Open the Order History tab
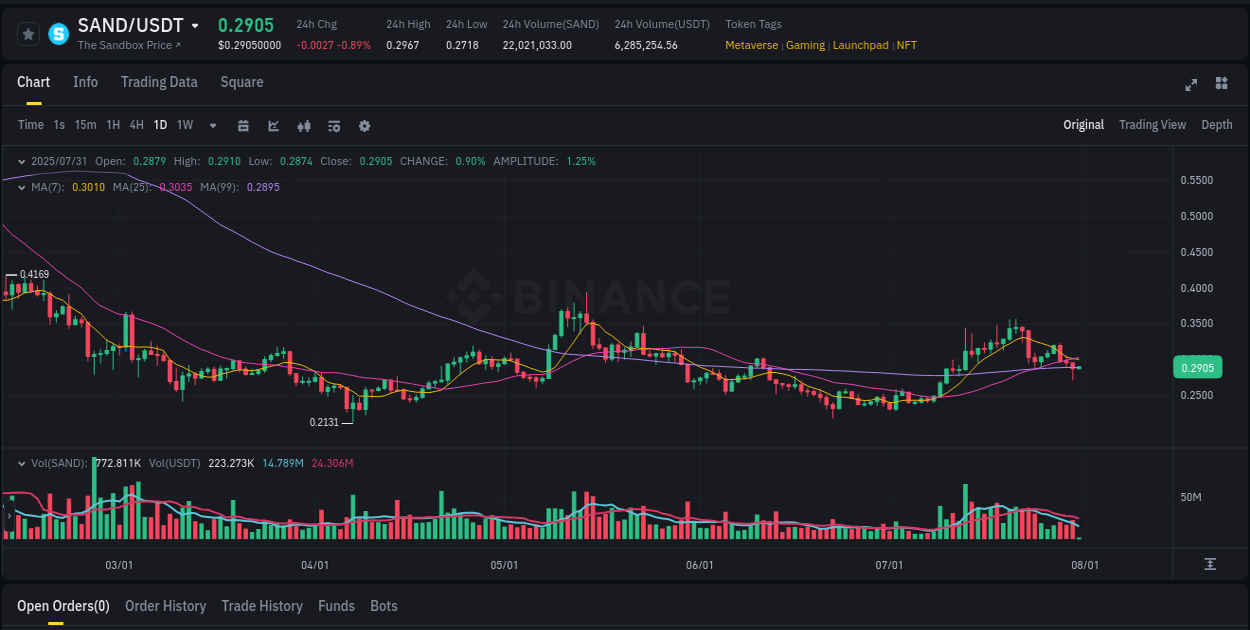The height and width of the screenshot is (630, 1250). (x=165, y=605)
